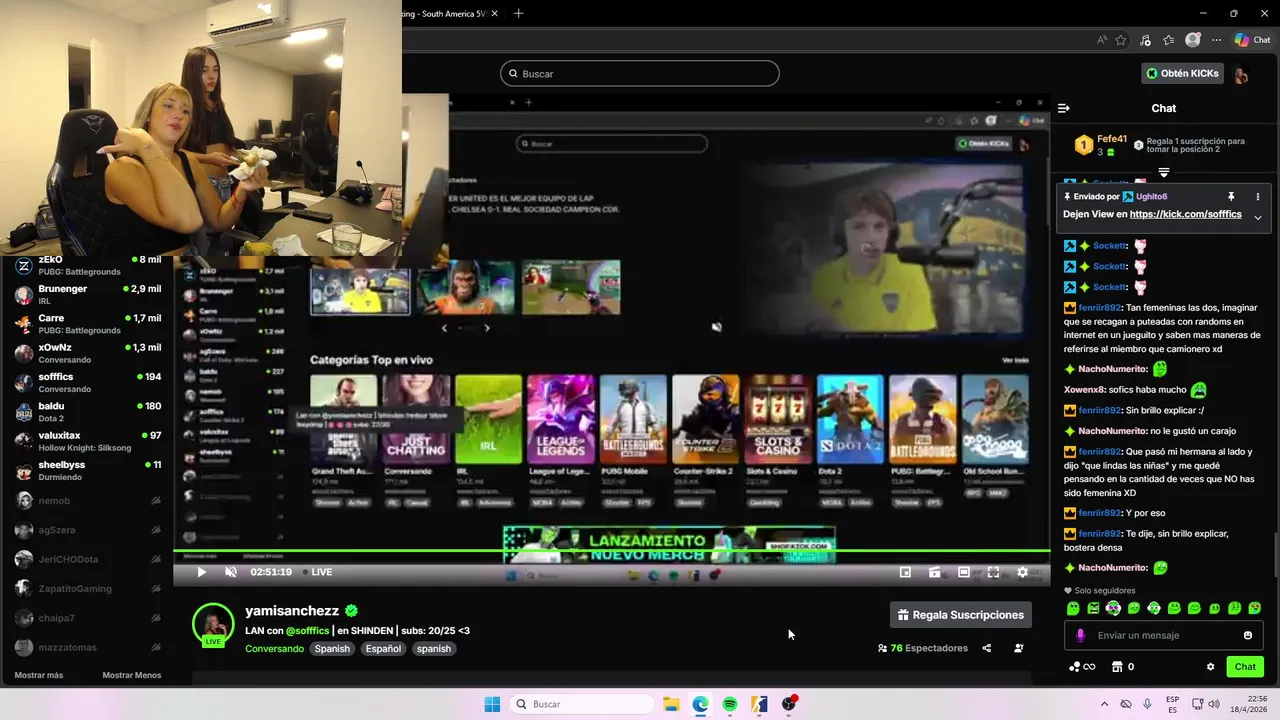This screenshot has width=1280, height=720.
Task: Expand the gift leaderboard handle
Action: point(1163,172)
